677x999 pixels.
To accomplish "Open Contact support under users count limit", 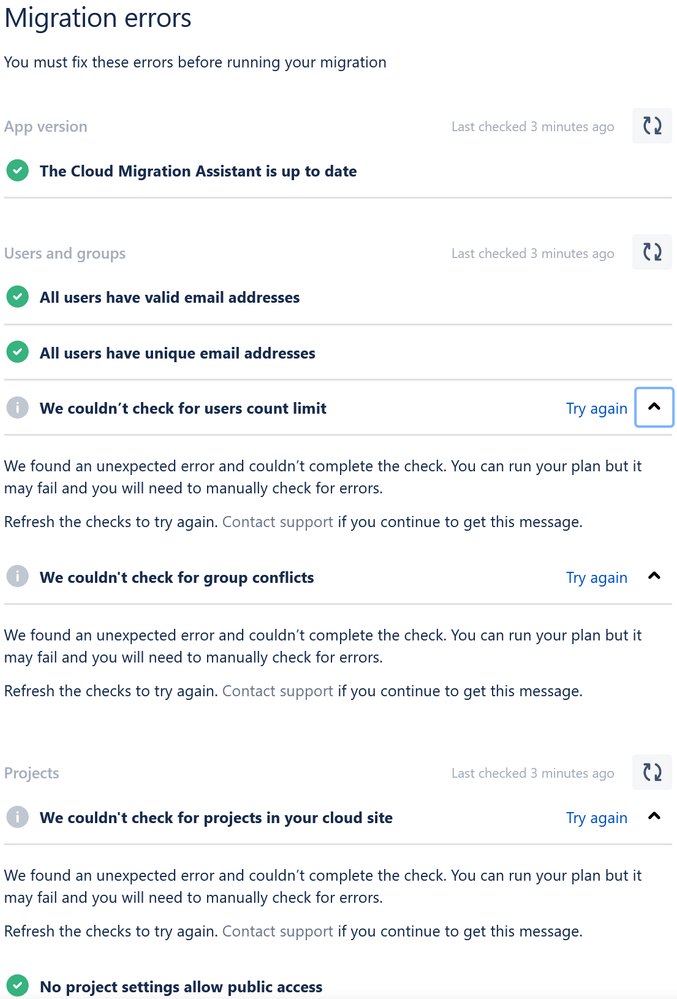I will click(277, 522).
